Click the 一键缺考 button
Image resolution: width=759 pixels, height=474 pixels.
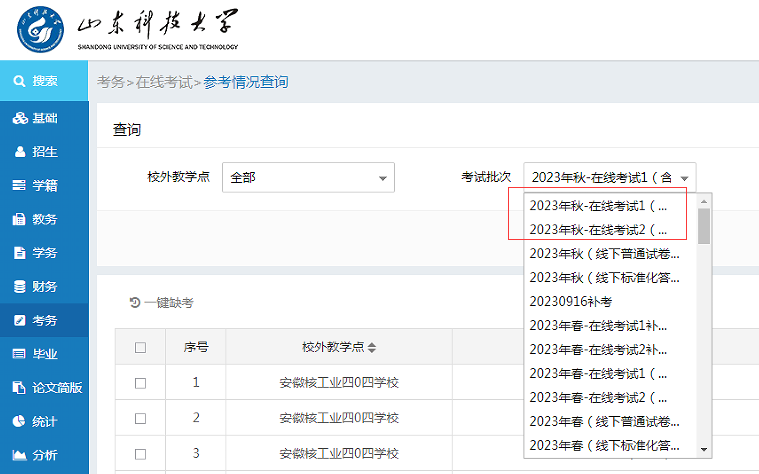(162, 303)
